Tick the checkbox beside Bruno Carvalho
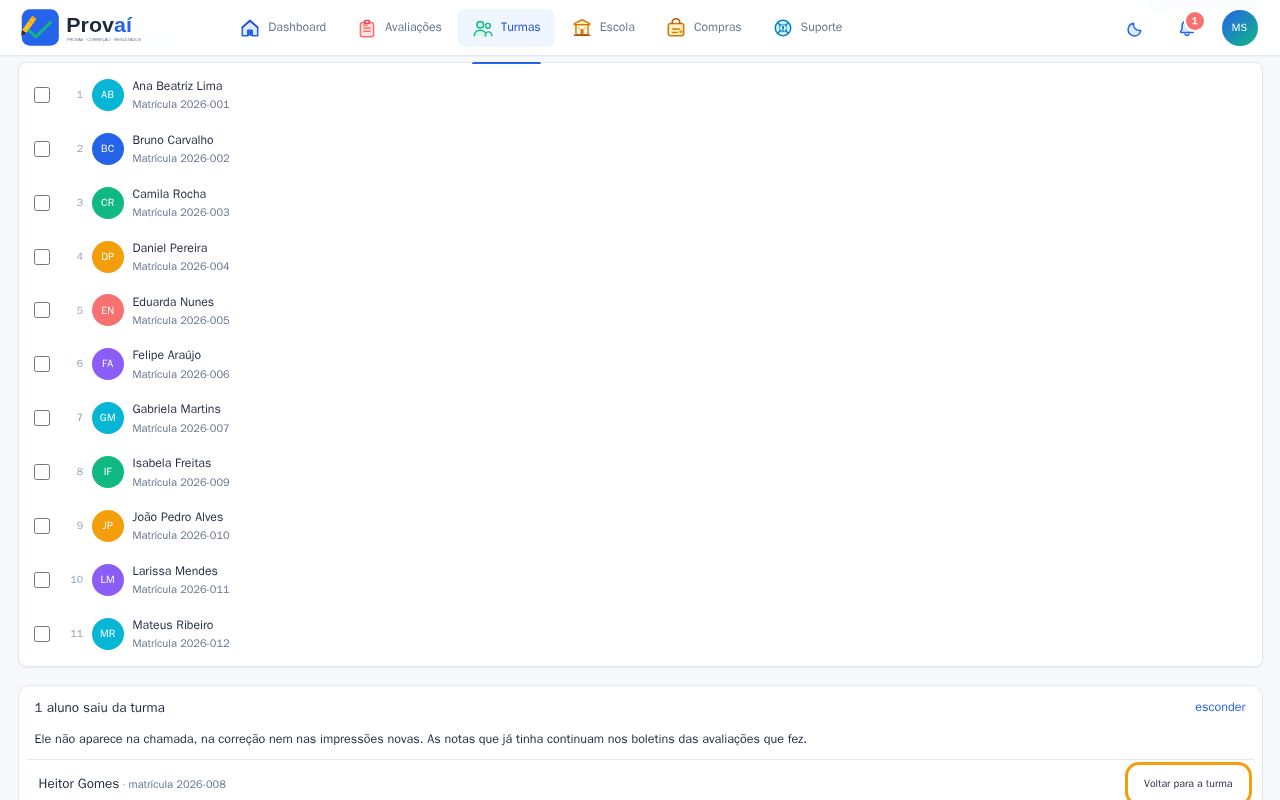 tap(42, 149)
